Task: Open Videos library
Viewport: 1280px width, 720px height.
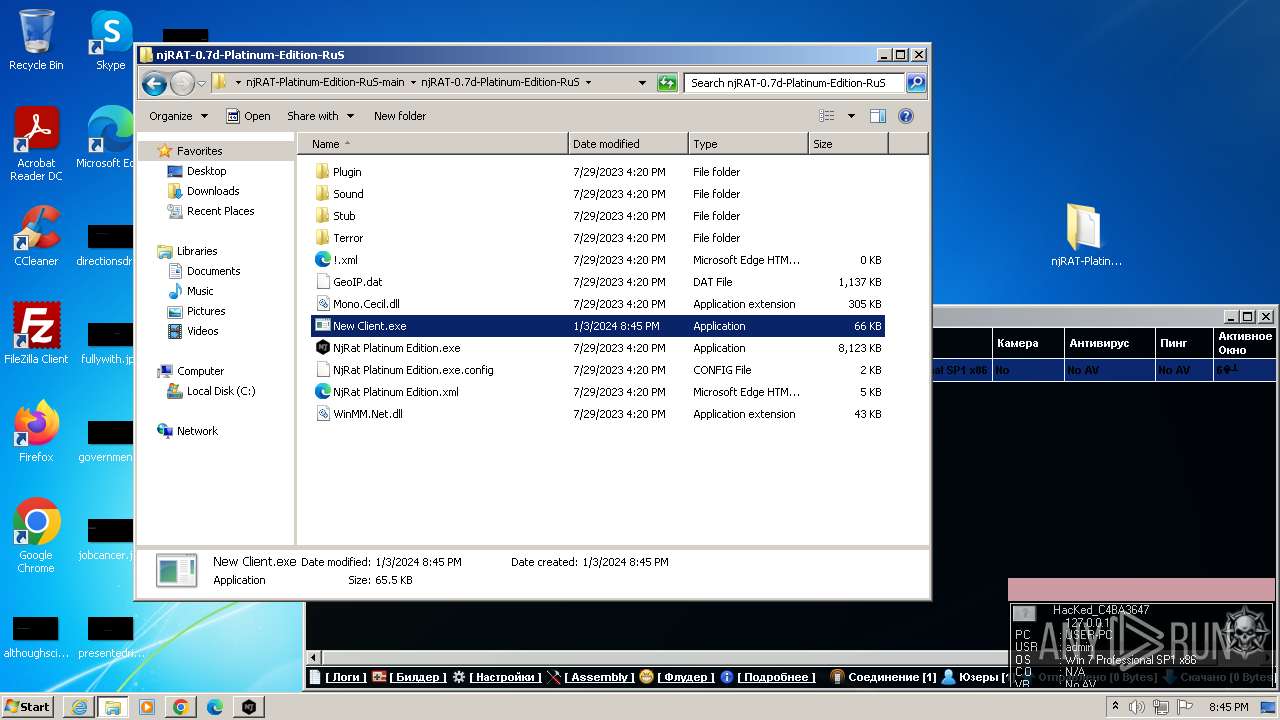Action: (x=202, y=331)
